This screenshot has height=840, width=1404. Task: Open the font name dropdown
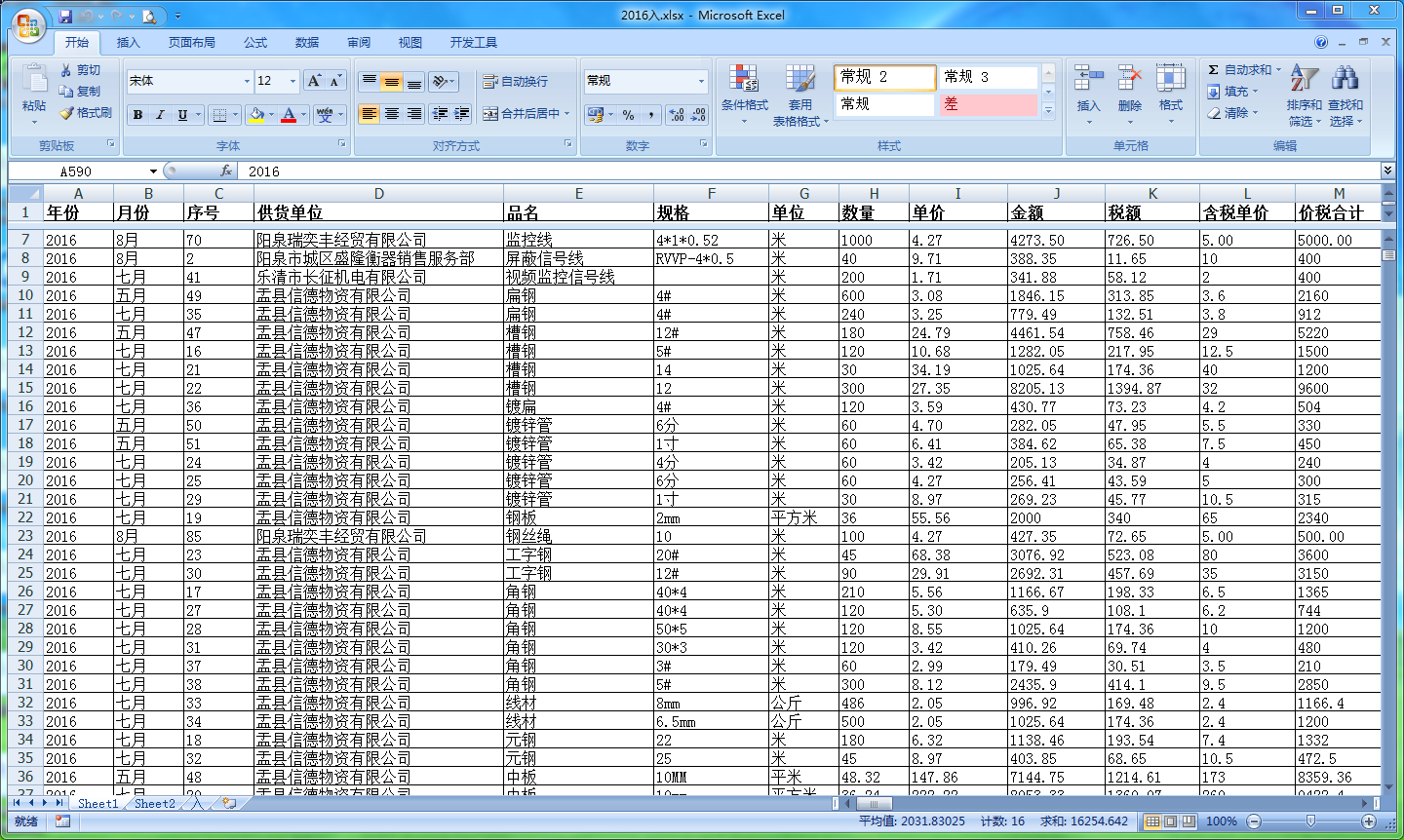click(x=247, y=81)
